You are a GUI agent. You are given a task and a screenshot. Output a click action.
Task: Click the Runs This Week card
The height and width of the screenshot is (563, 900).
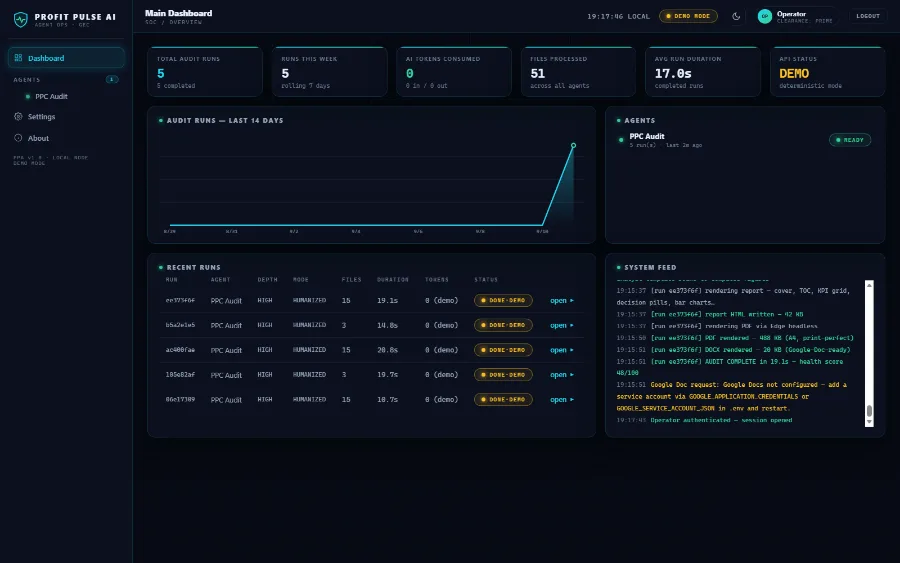tap(329, 72)
